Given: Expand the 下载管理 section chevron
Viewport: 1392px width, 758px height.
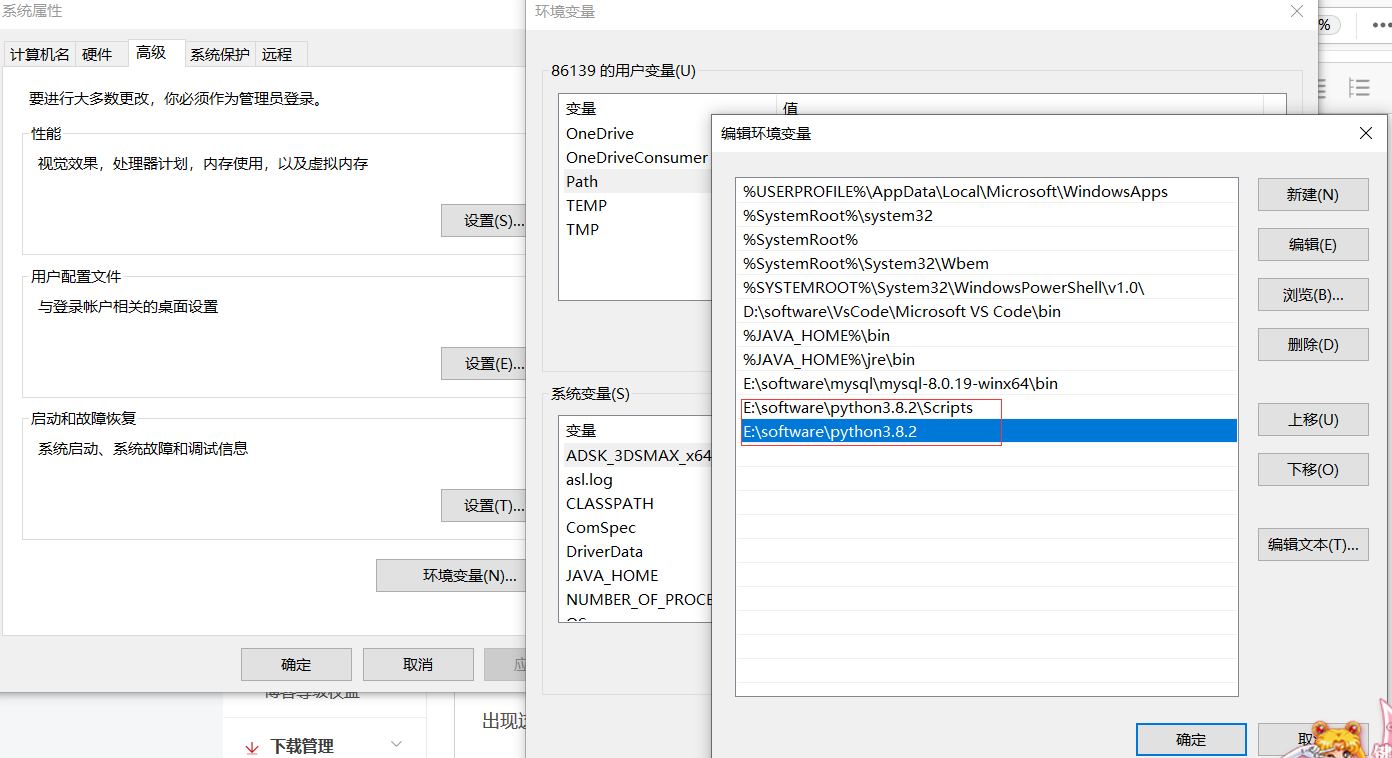Looking at the screenshot, I should 395,744.
